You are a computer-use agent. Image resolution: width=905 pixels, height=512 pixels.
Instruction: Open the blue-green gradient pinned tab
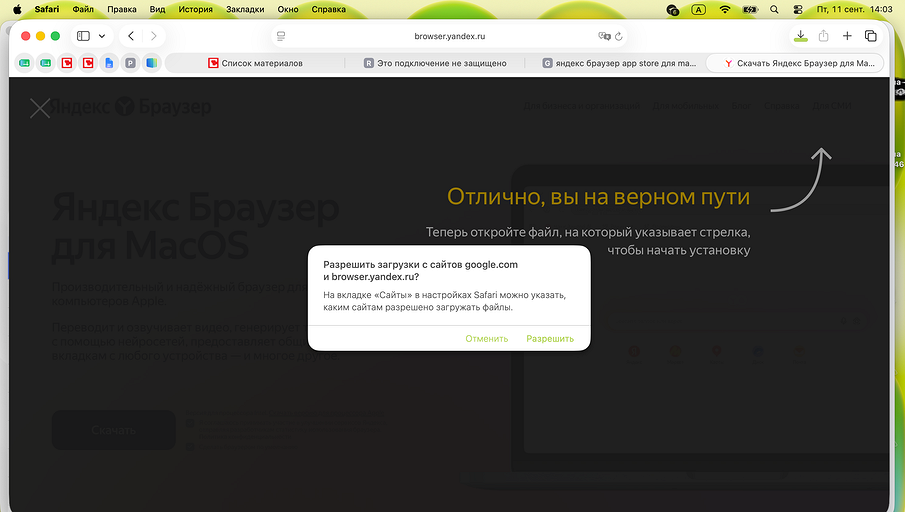151,63
